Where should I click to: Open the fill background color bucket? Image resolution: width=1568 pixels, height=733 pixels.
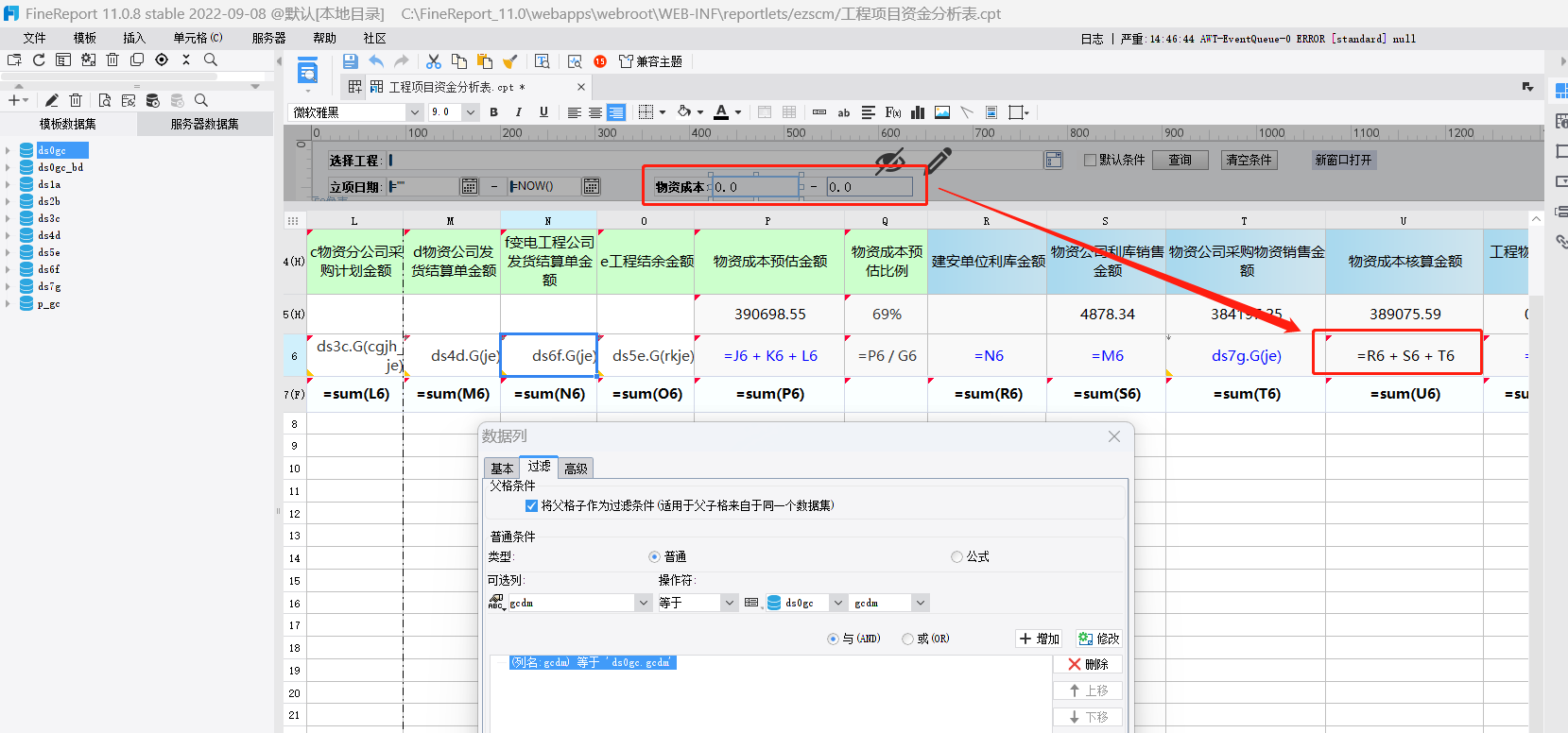coord(684,112)
